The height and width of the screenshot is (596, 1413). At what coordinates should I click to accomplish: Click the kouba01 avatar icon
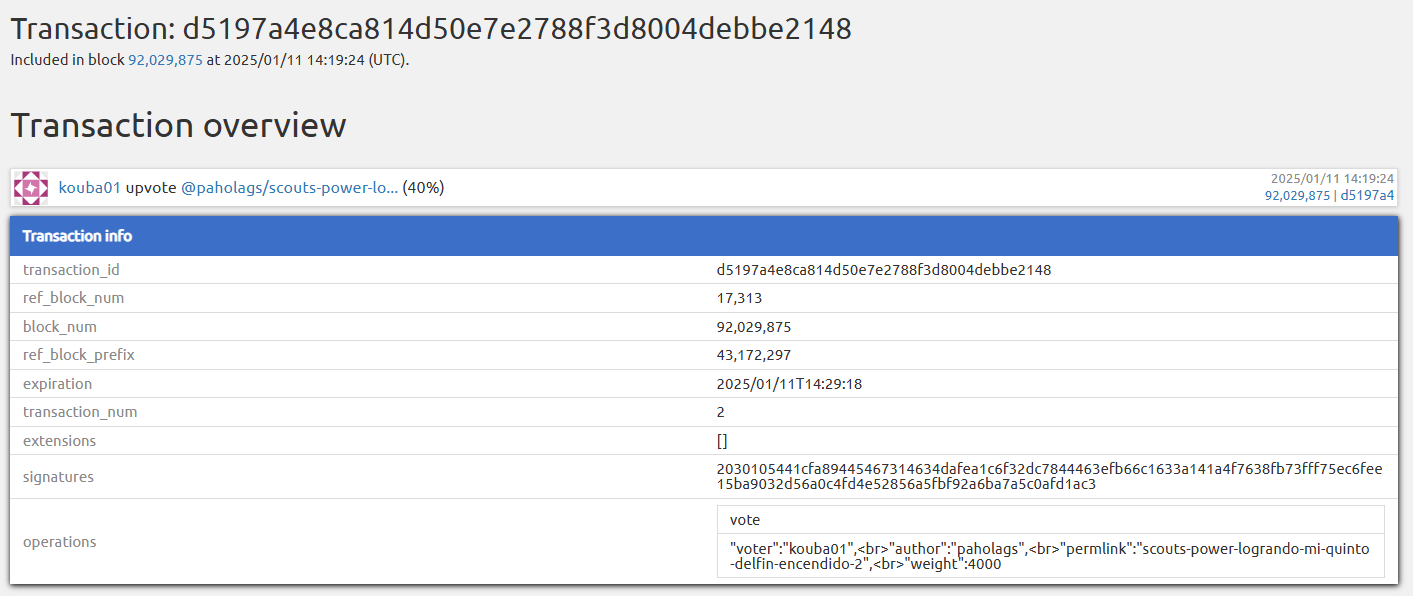pyautogui.click(x=31, y=187)
